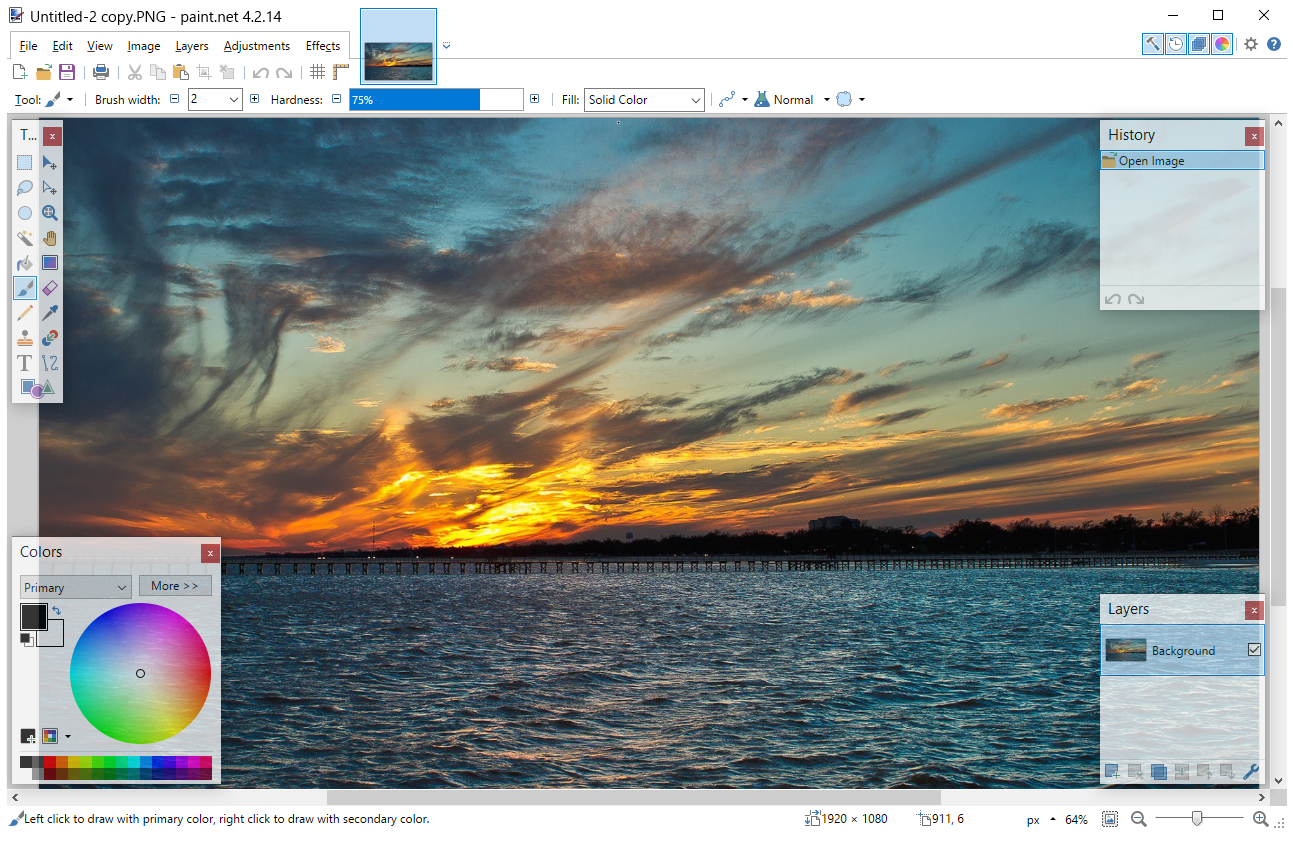Open the Adjustments menu
The image size is (1293, 862).
click(x=257, y=46)
